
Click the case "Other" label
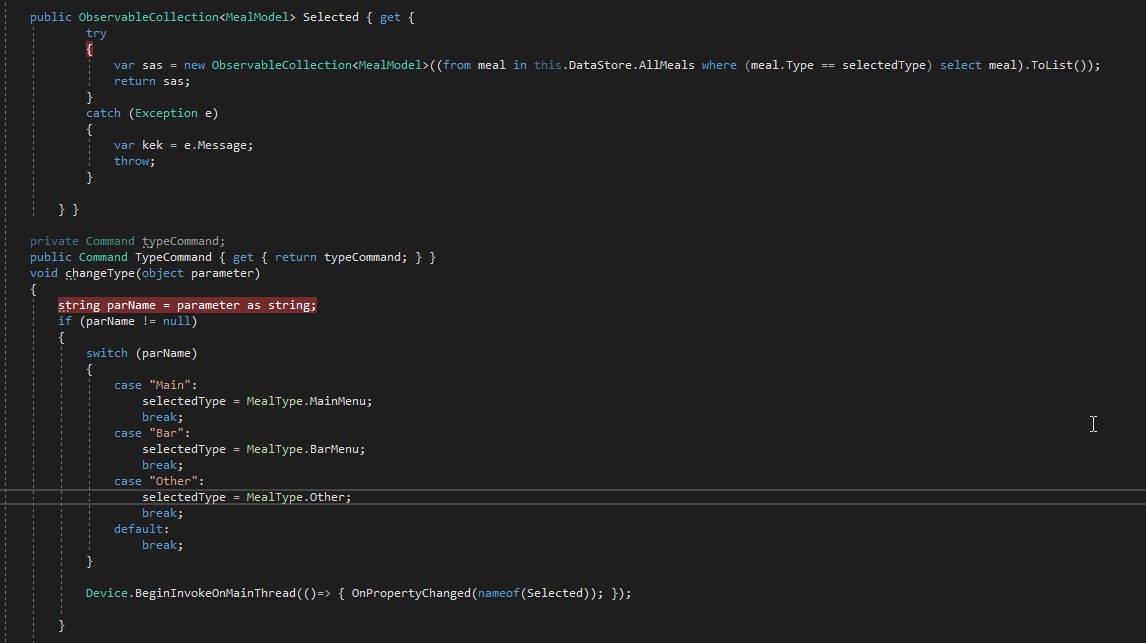point(159,482)
